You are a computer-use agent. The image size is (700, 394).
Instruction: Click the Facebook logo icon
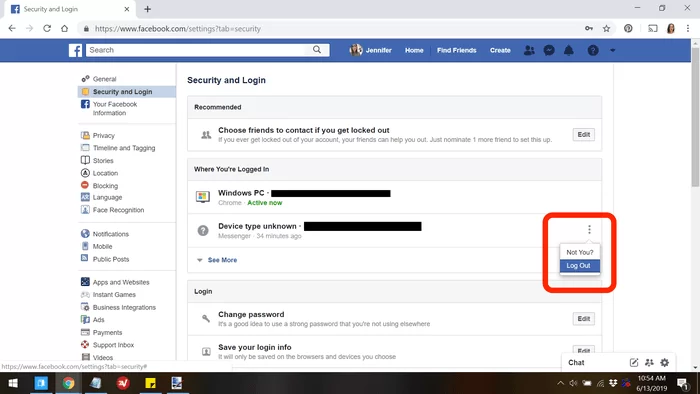75,50
